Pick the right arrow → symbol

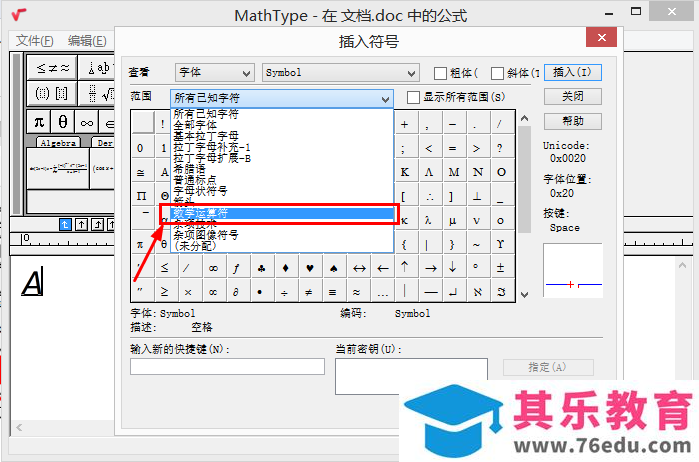pyautogui.click(x=430, y=268)
